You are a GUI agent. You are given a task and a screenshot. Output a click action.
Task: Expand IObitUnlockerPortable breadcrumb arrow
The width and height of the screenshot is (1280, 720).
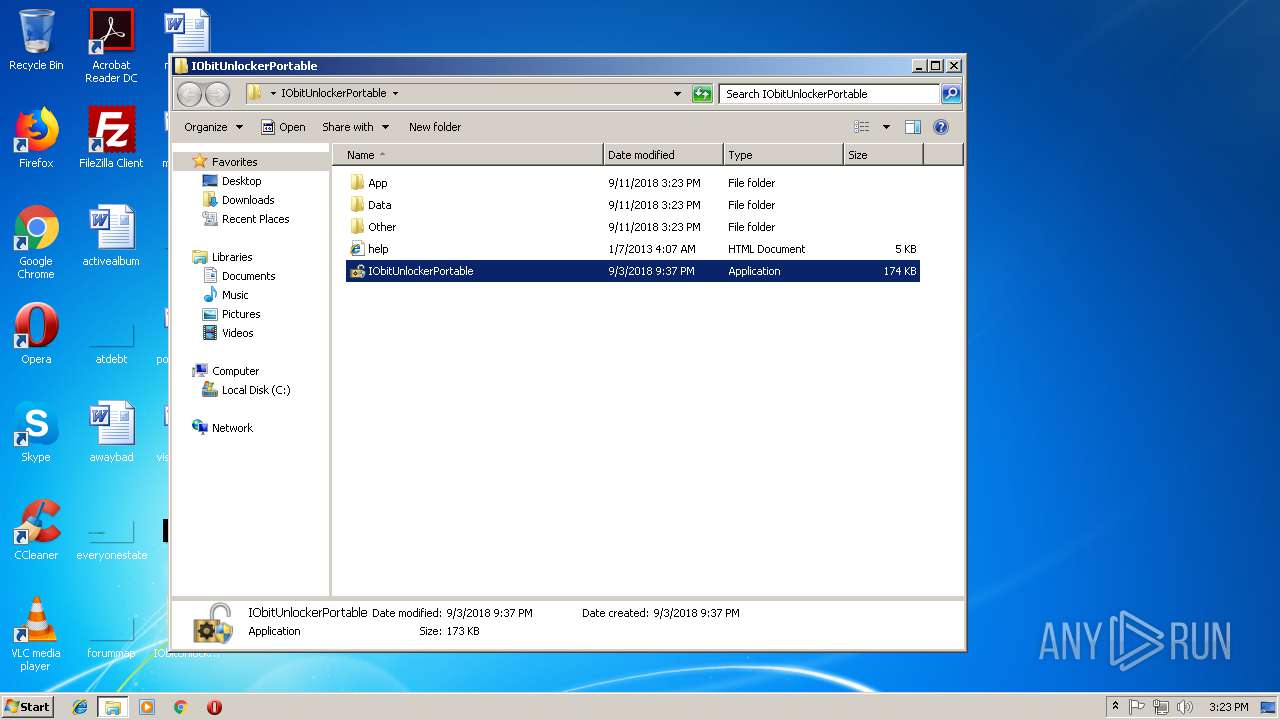(395, 94)
